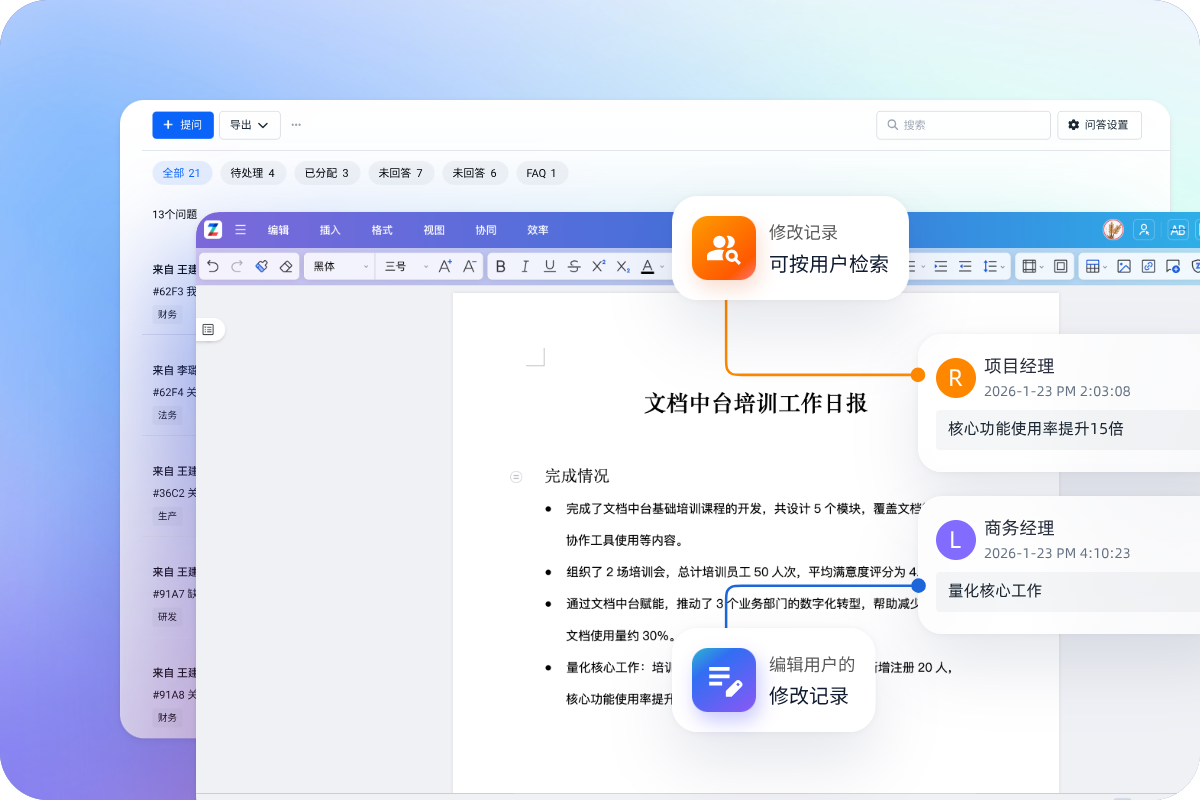Increase font size with A+ icon

click(x=446, y=266)
